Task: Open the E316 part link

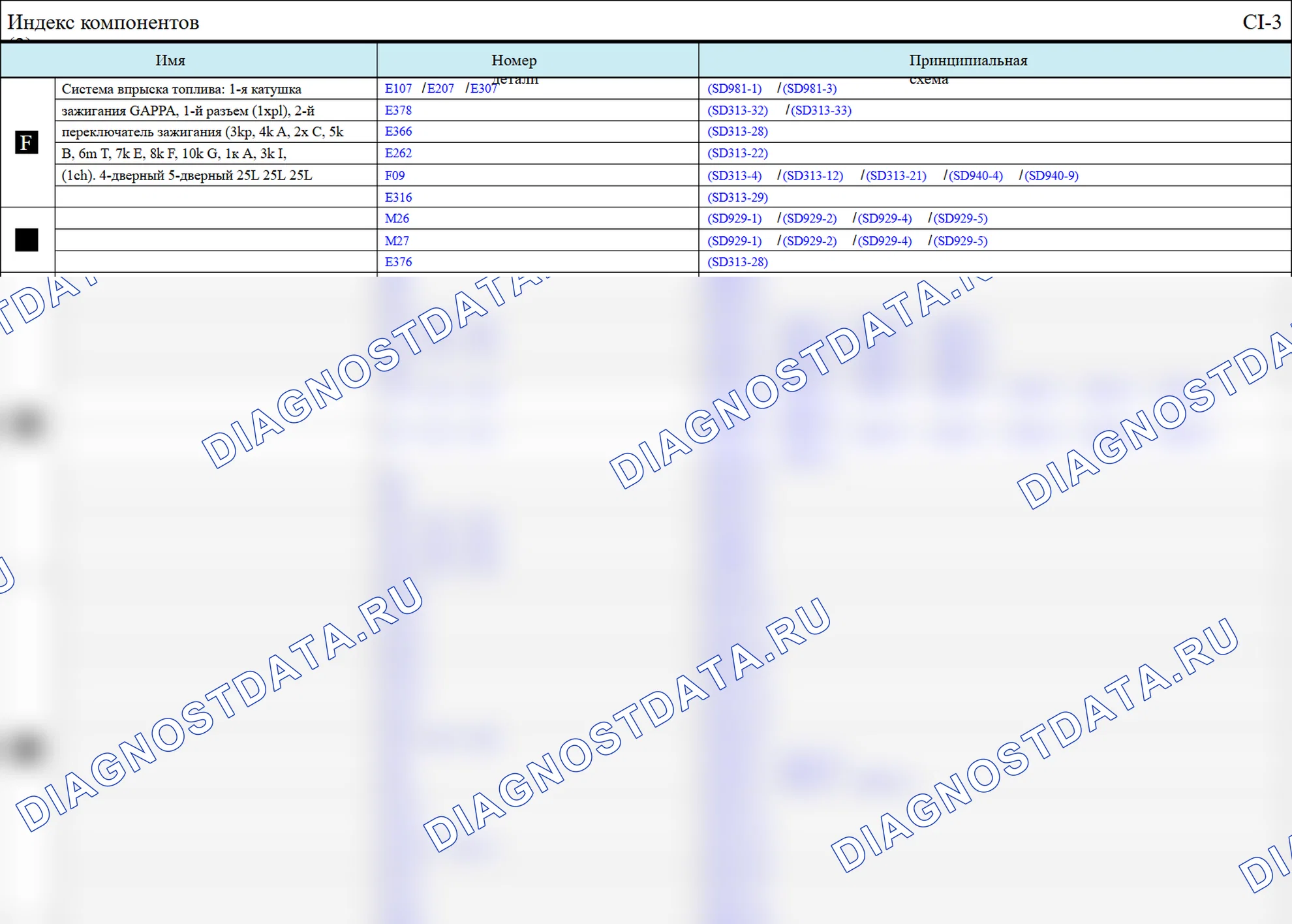Action: click(398, 197)
